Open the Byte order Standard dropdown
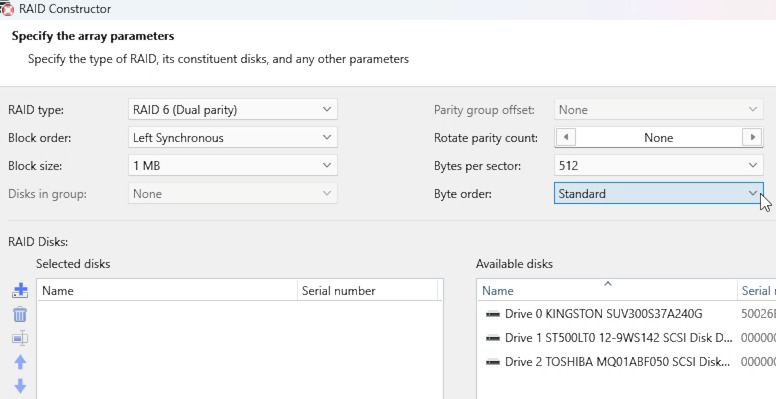The width and height of the screenshot is (776, 399). coord(659,194)
